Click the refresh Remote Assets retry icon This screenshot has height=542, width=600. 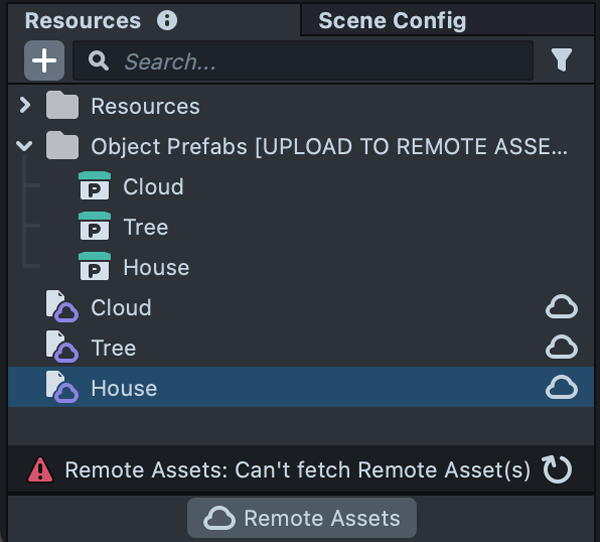[556, 469]
